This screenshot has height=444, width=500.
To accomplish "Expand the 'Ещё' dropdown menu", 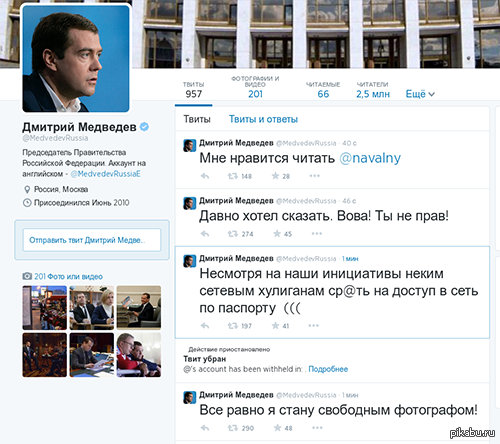I will pos(420,94).
